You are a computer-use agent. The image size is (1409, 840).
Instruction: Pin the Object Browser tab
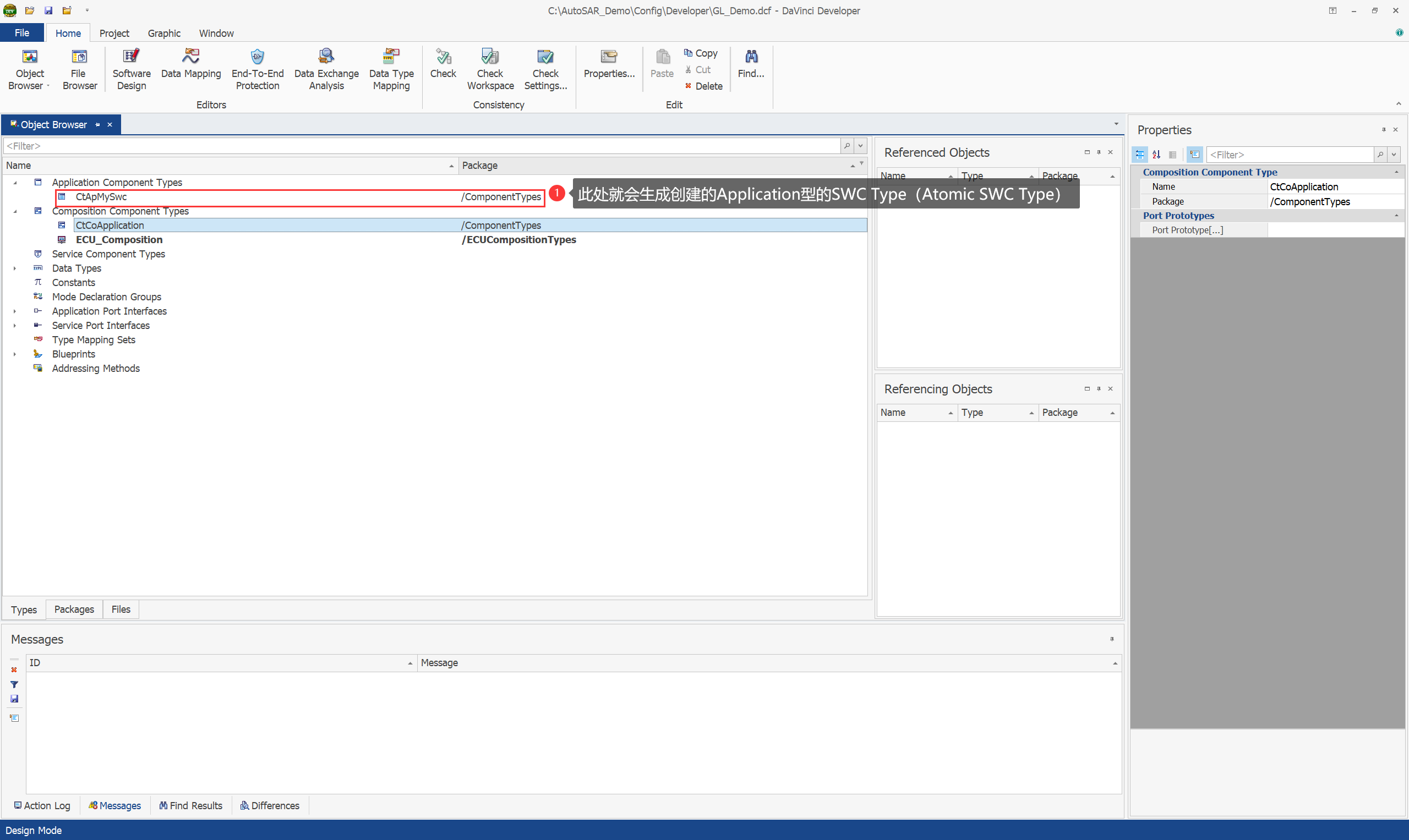pos(97,124)
